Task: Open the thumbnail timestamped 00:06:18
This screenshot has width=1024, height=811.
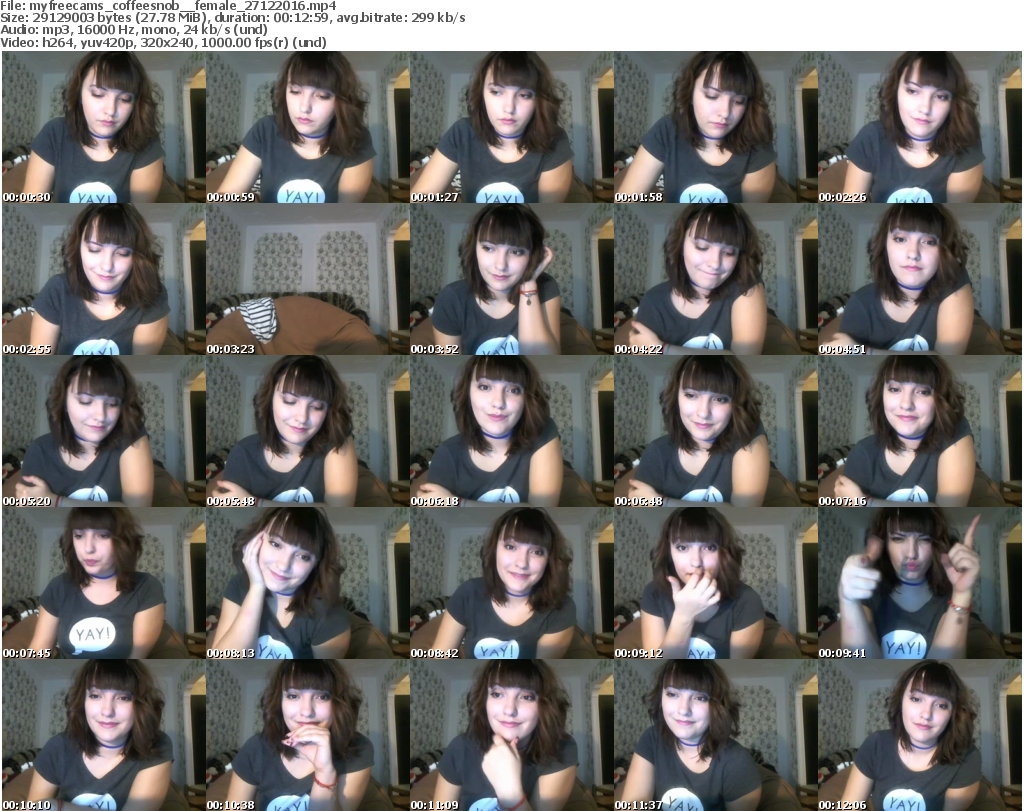Action: click(511, 432)
